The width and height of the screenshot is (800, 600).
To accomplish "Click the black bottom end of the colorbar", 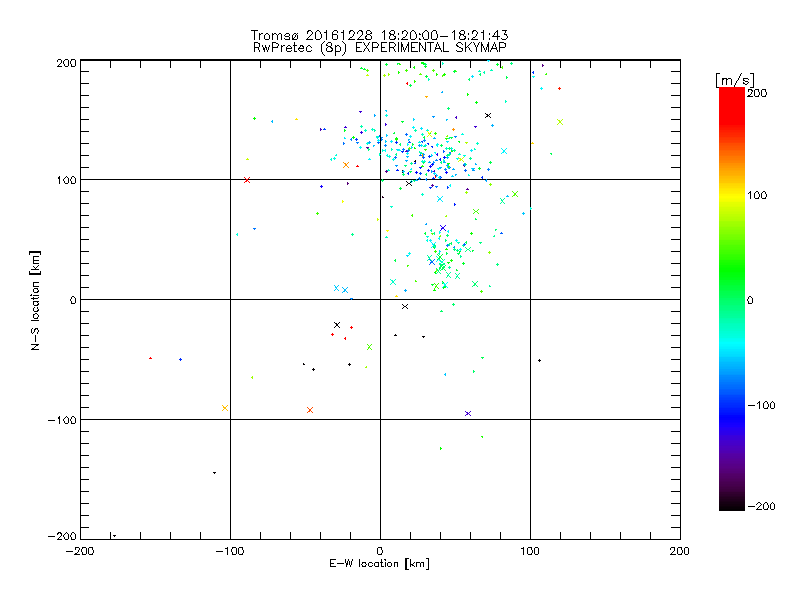I will click(x=732, y=504).
